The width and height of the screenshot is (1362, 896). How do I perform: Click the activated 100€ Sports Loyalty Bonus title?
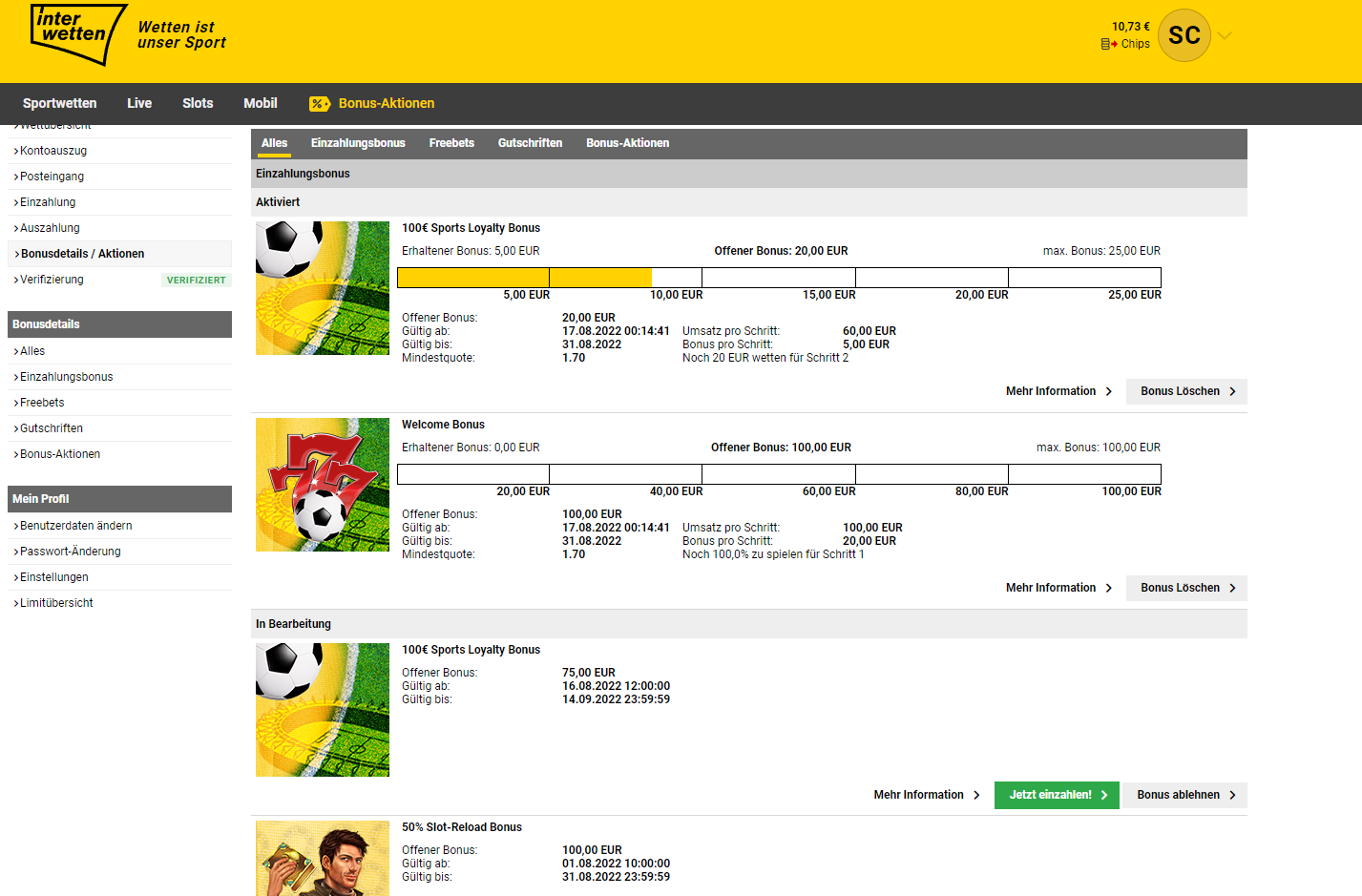click(471, 228)
